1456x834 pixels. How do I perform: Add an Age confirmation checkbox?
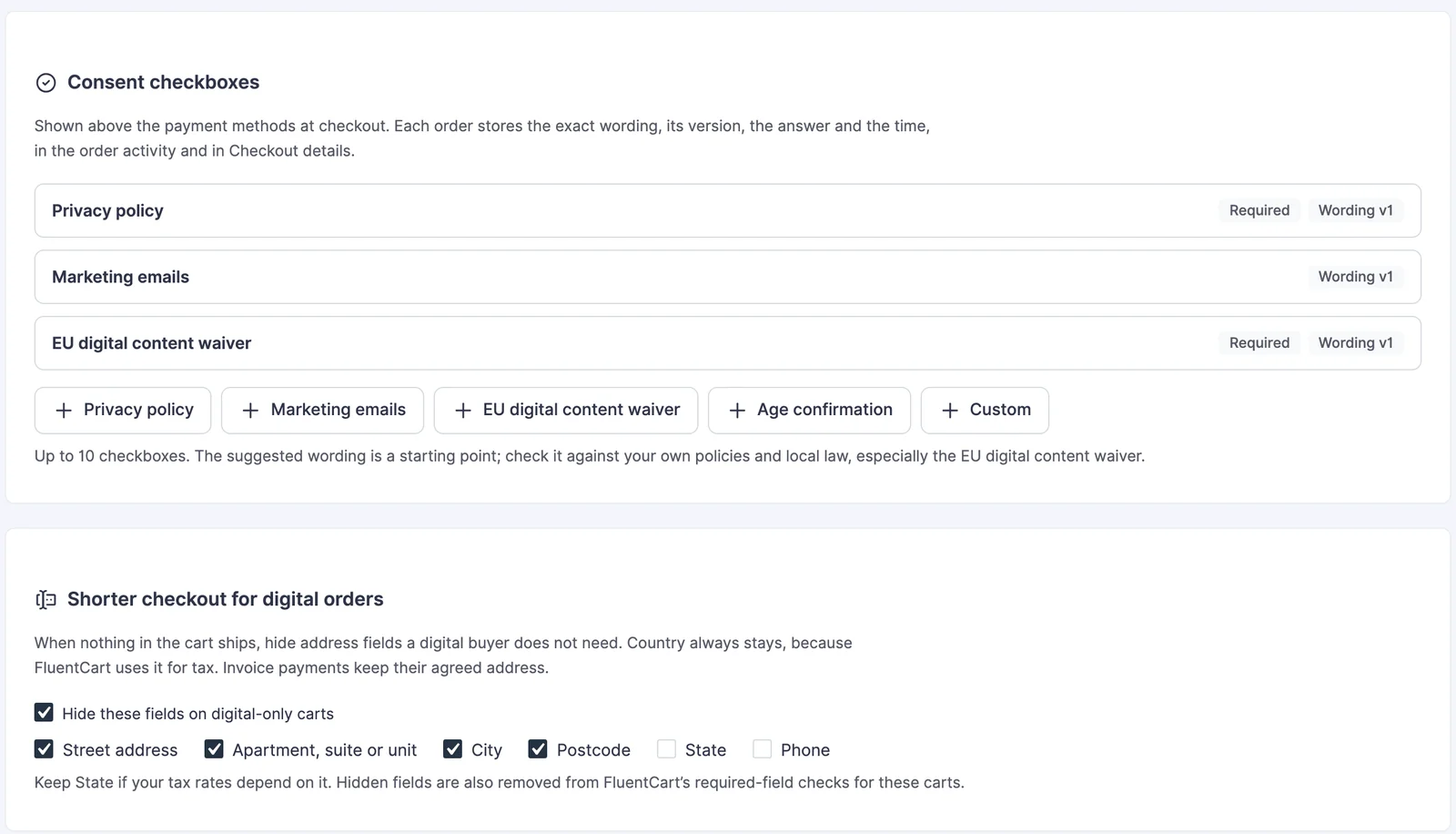[809, 411]
